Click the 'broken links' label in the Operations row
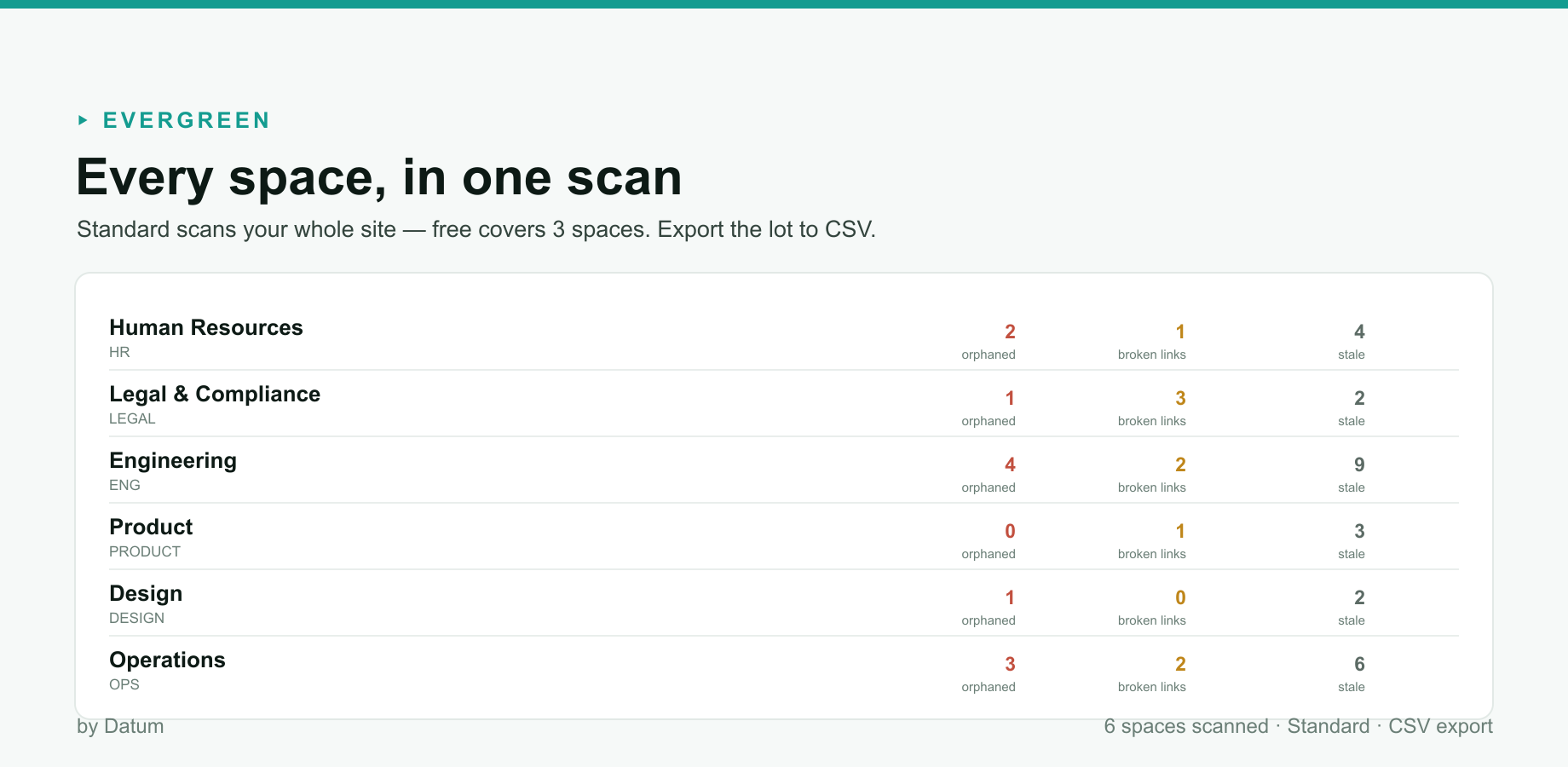The image size is (1568, 767). 1152,687
